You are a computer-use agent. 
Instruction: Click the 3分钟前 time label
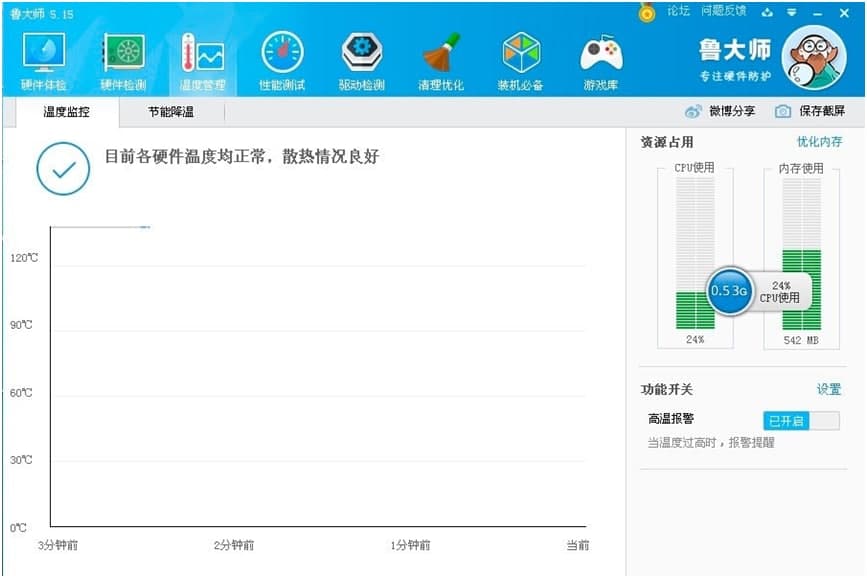coord(58,545)
